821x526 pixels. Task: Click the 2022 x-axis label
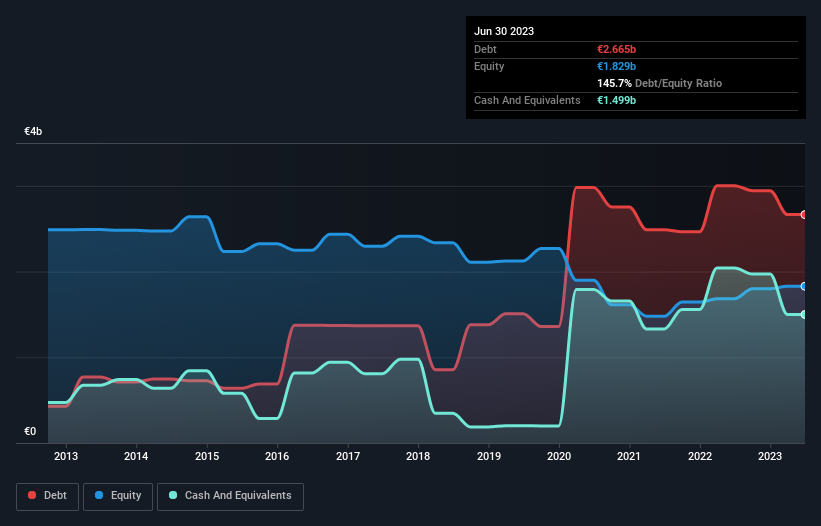point(700,456)
